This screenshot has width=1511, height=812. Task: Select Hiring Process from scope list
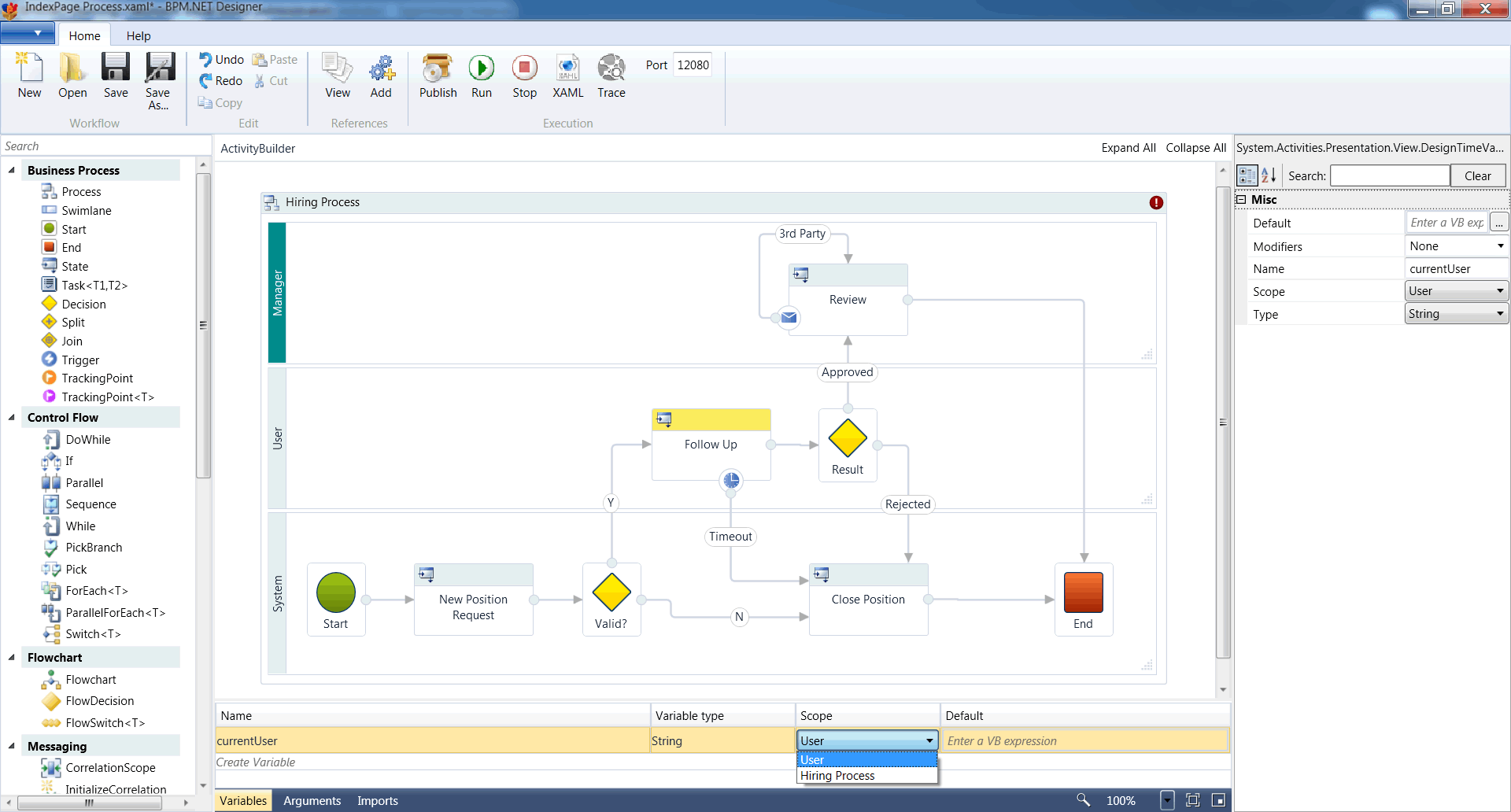[837, 776]
